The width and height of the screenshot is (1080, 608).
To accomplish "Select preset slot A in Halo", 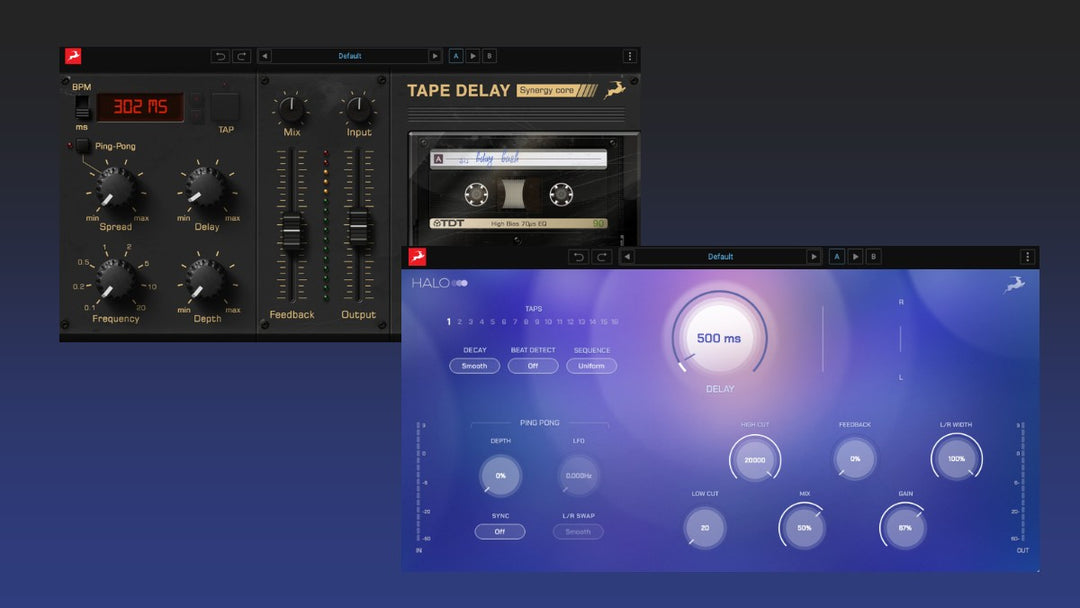I will pyautogui.click(x=837, y=257).
